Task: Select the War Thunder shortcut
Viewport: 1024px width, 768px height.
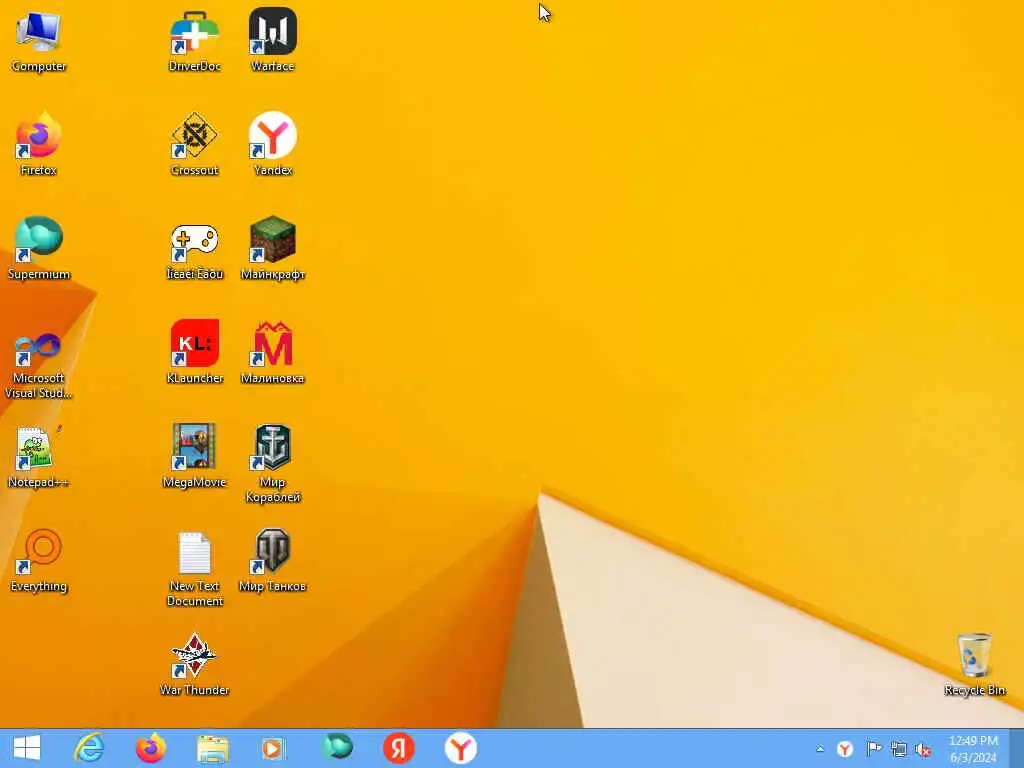Action: [x=194, y=664]
